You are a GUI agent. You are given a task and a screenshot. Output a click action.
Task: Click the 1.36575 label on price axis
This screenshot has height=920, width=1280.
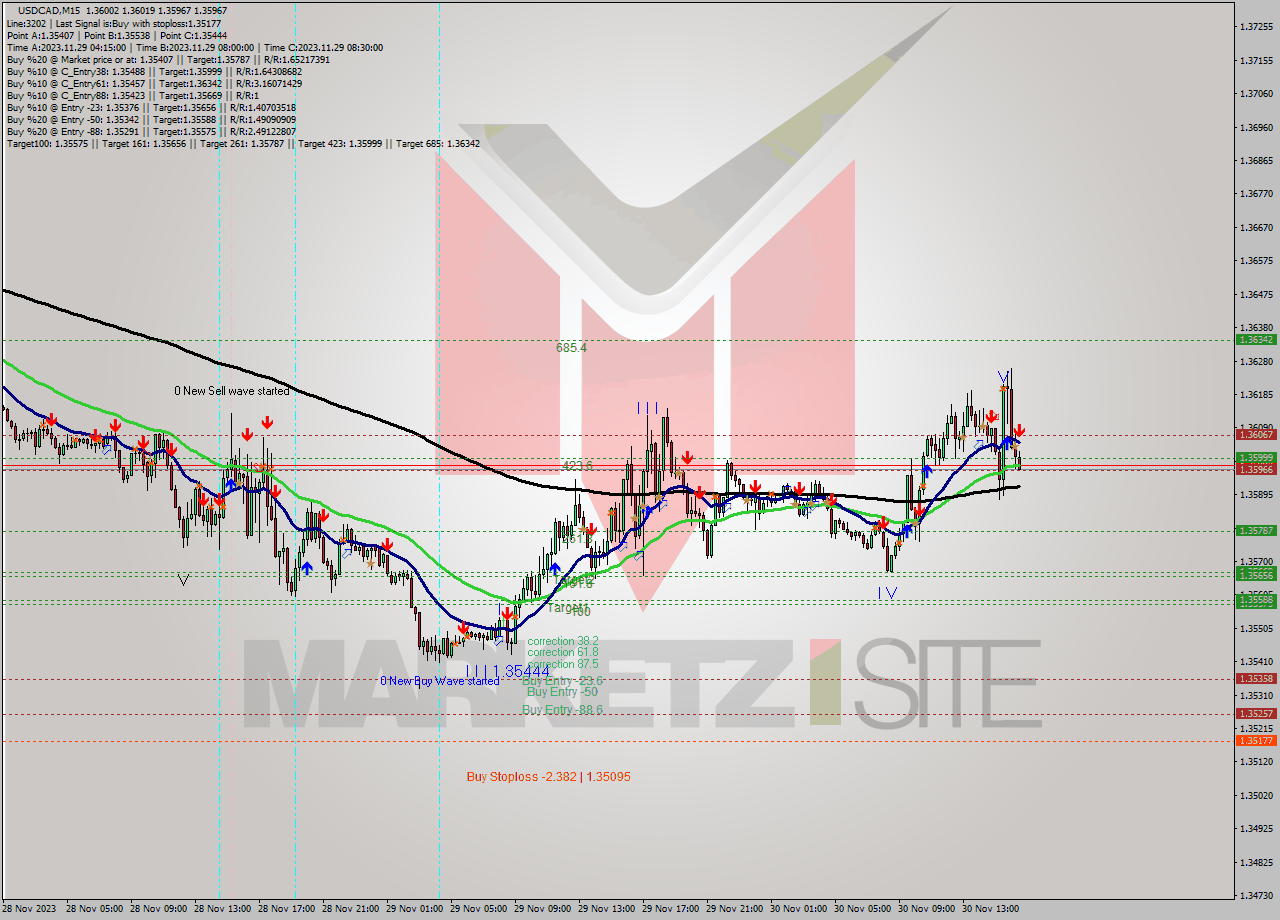(x=1256, y=261)
